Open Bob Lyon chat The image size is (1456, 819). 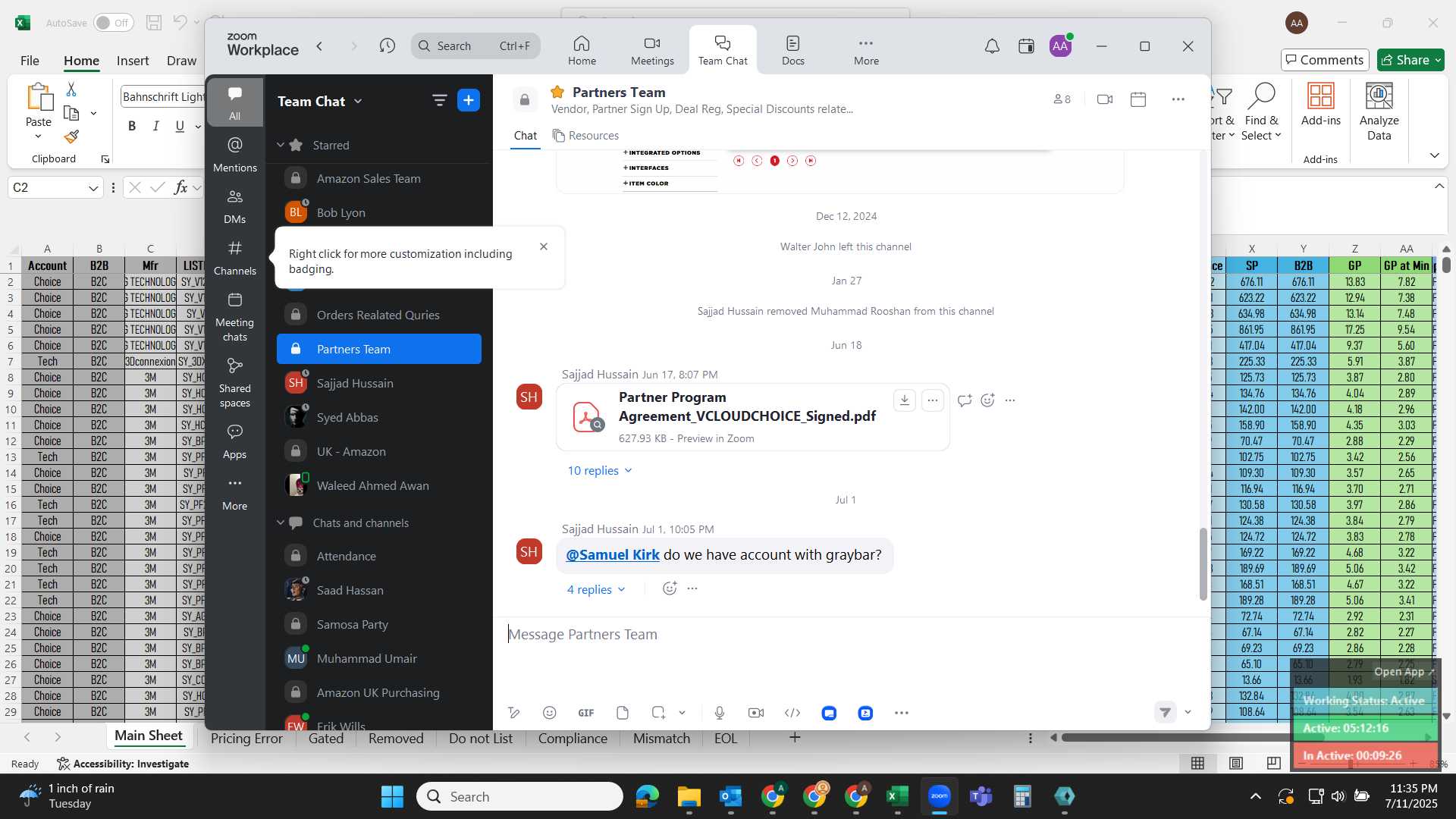tap(378, 212)
